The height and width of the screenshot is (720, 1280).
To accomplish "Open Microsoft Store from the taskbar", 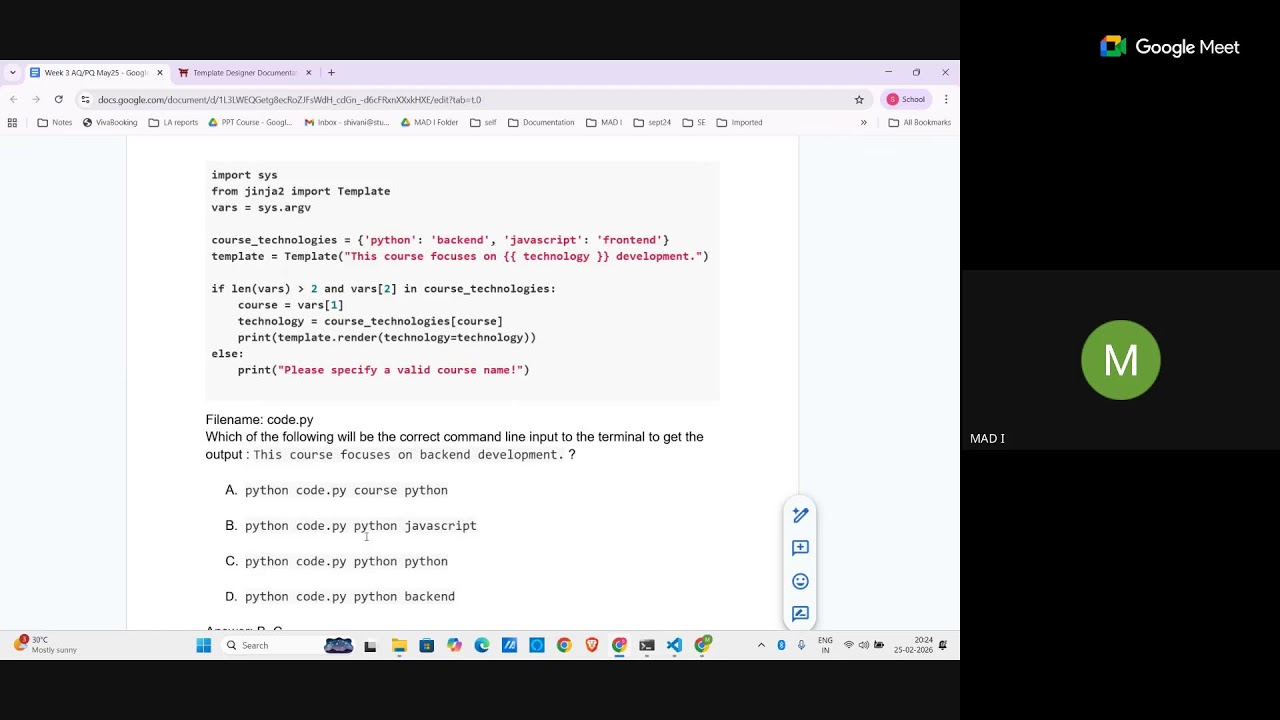I will 426,645.
